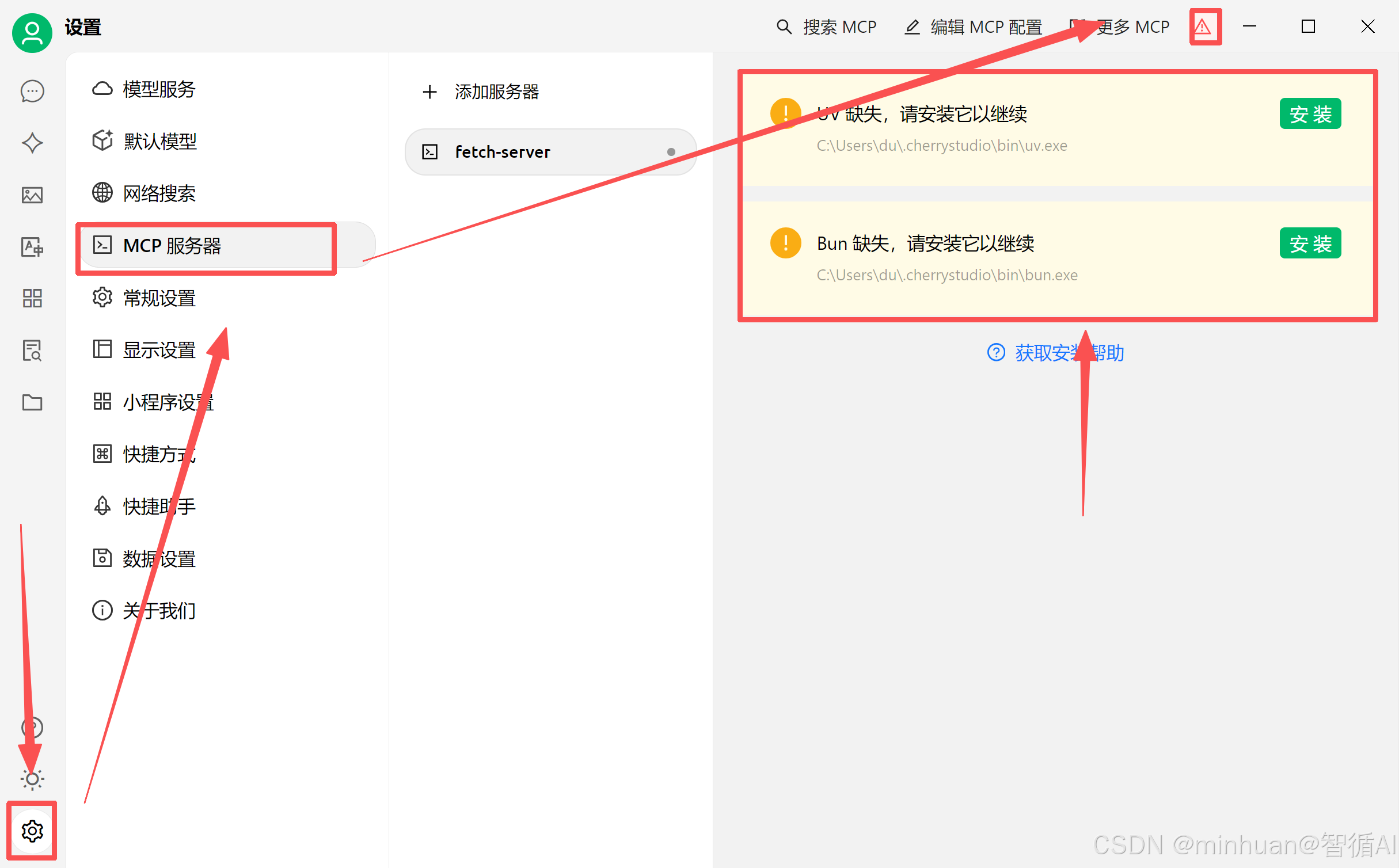The image size is (1399, 868).
Task: Open the translate sidebar icon
Action: coord(32,247)
